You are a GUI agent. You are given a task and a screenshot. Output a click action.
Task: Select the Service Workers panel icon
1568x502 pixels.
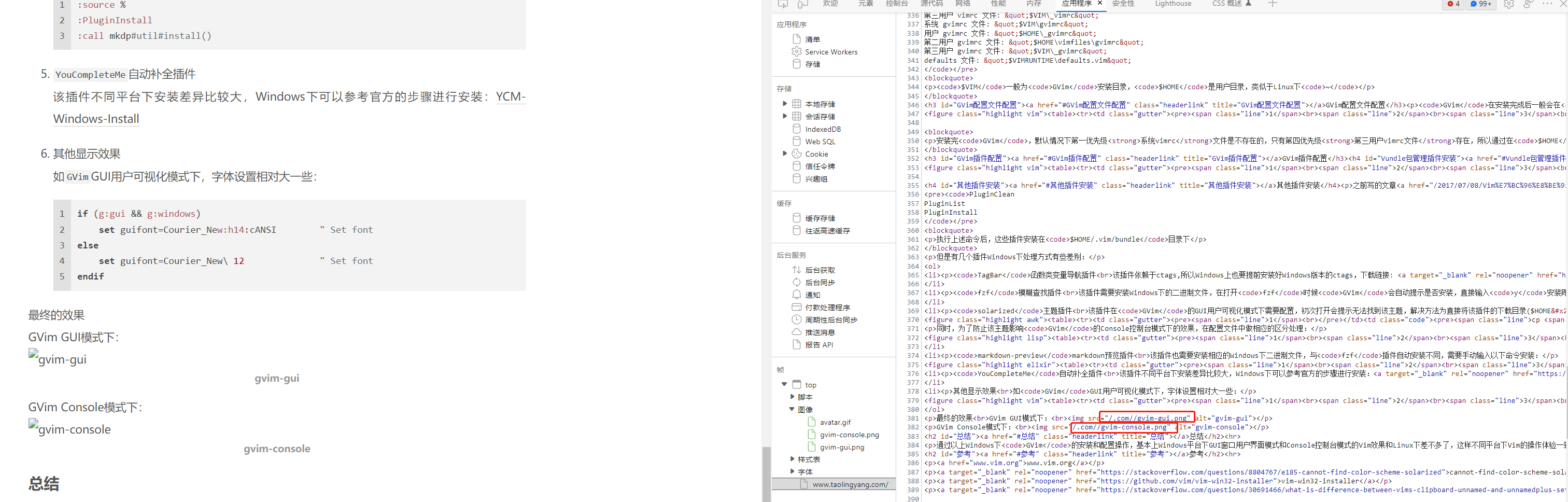pyautogui.click(x=796, y=52)
